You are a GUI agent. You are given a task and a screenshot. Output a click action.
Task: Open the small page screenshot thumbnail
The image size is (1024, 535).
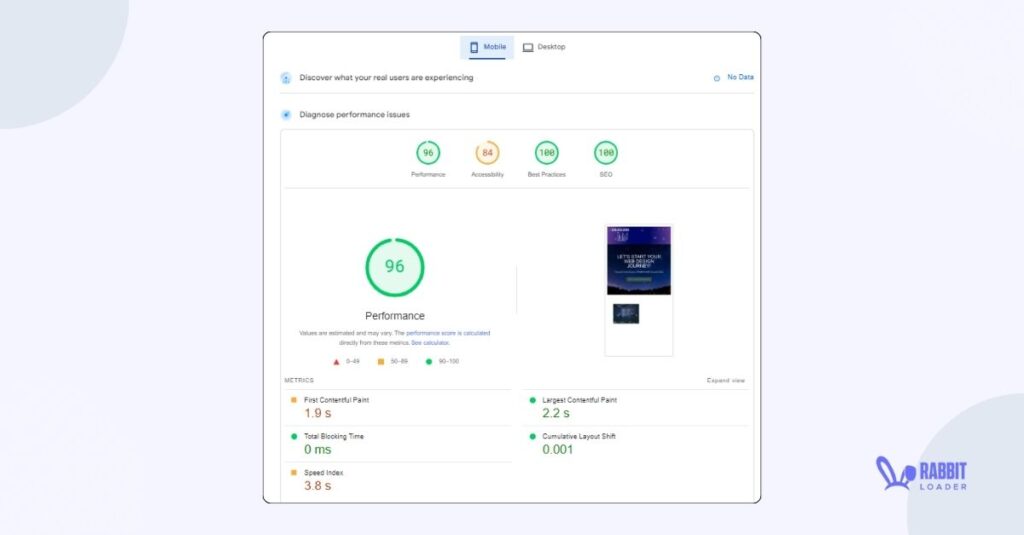[626, 314]
